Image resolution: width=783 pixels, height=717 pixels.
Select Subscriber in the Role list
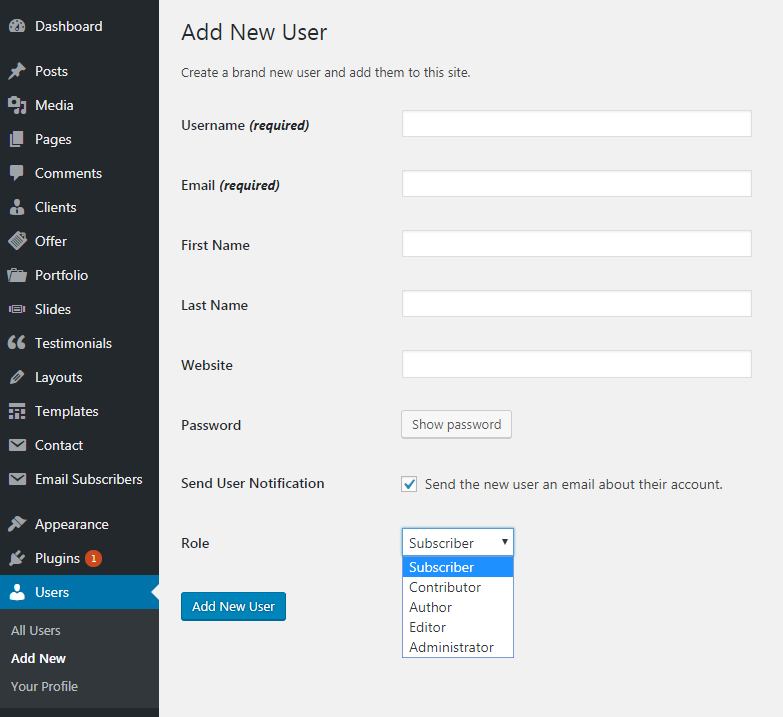coord(457,567)
